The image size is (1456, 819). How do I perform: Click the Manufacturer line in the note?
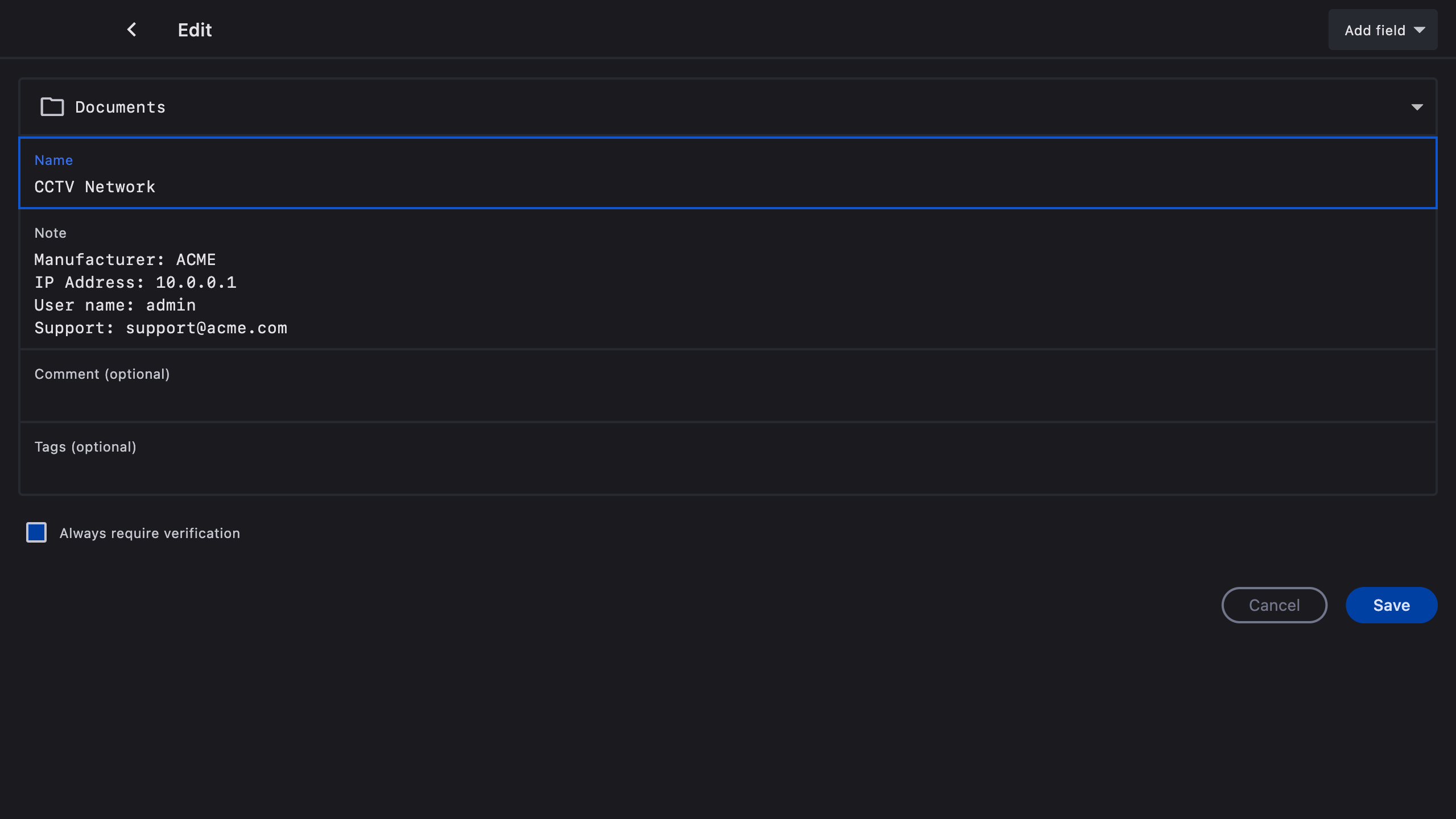(x=125, y=260)
